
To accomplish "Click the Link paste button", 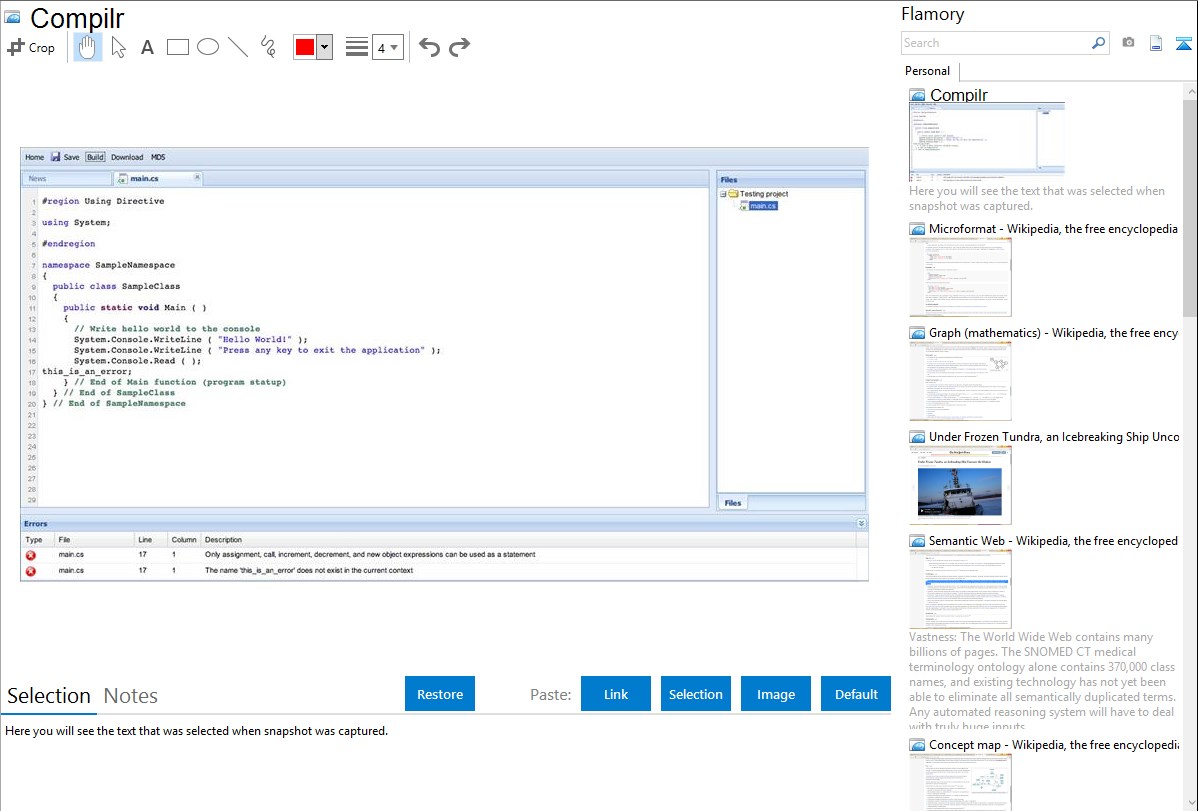I will [x=616, y=694].
